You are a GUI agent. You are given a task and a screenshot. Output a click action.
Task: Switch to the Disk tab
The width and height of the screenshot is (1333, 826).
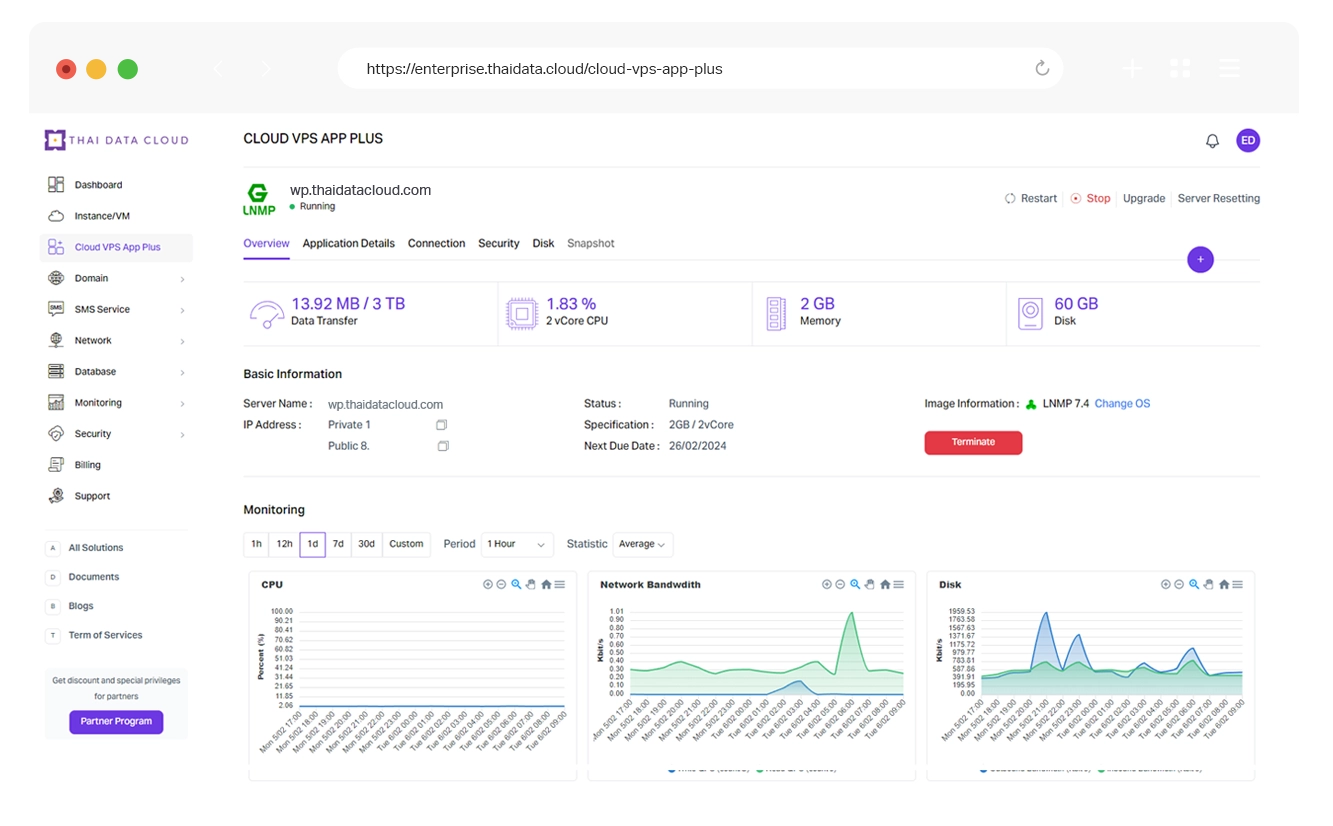[x=543, y=244]
